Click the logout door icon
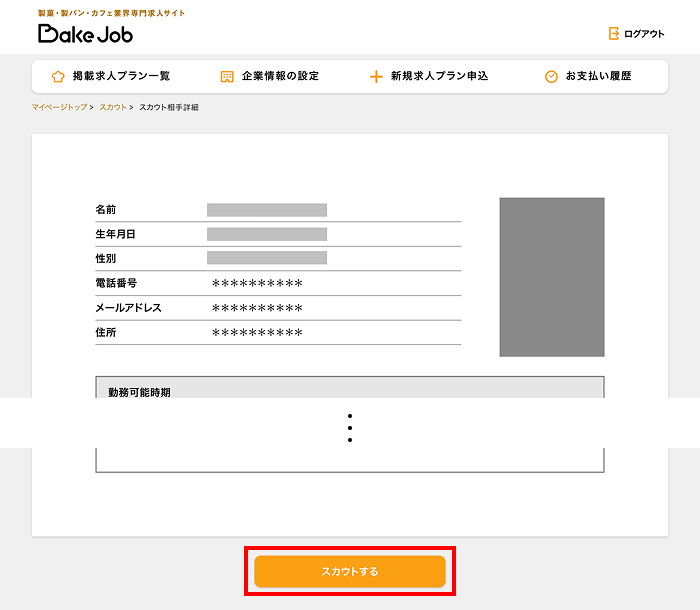The height and width of the screenshot is (610, 700). pyautogui.click(x=613, y=34)
